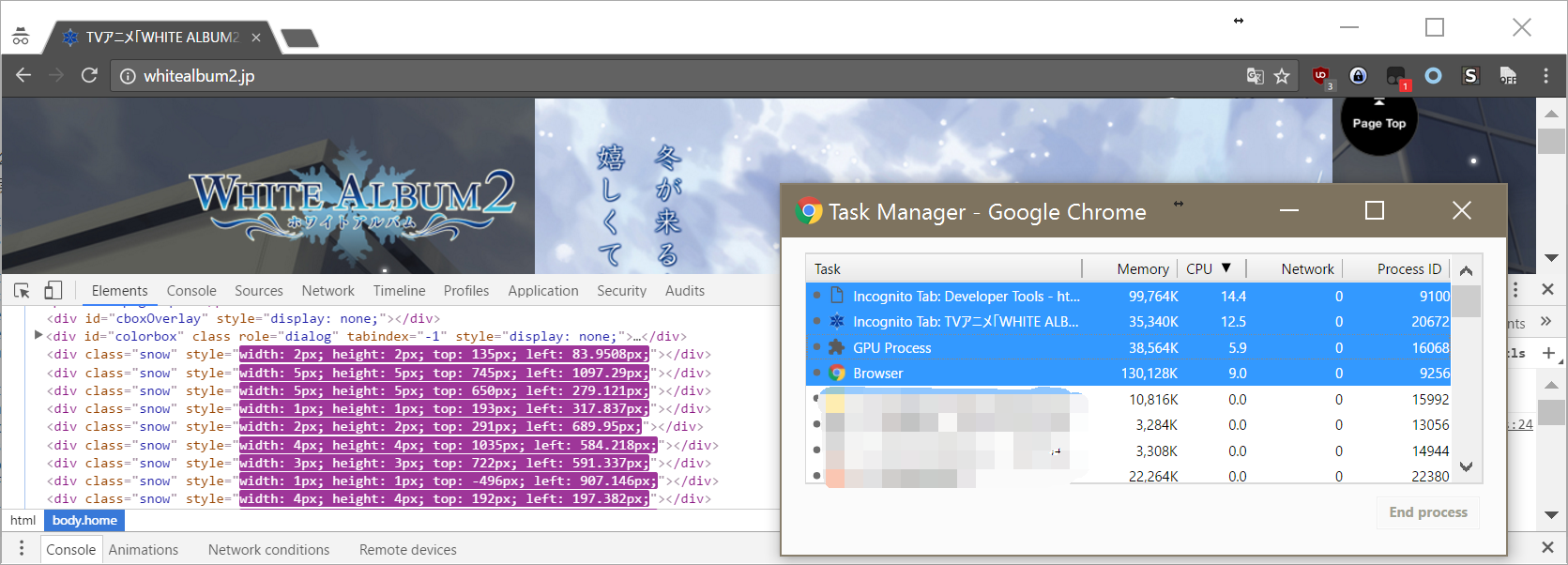The width and height of the screenshot is (1568, 565).
Task: Select the Remote devices drawer tab
Action: point(407,550)
